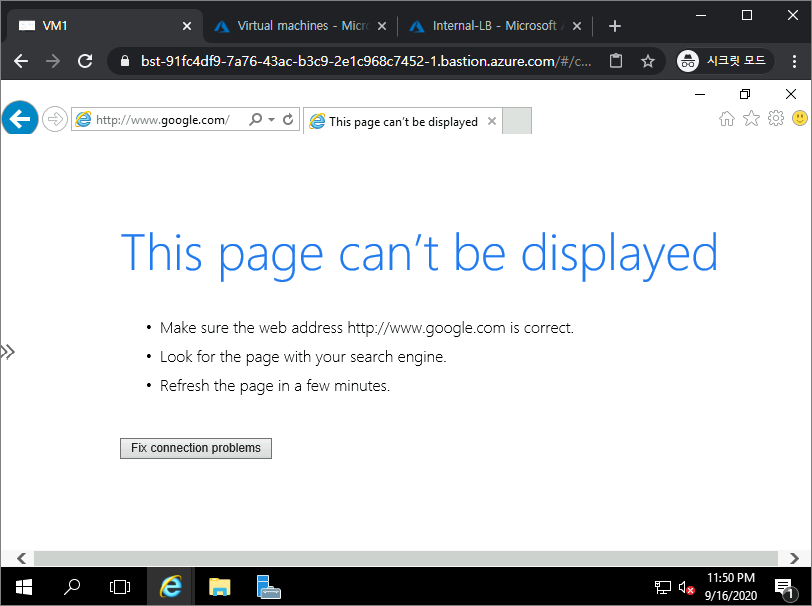
Task: Close the IE error page tab
Action: (492, 121)
